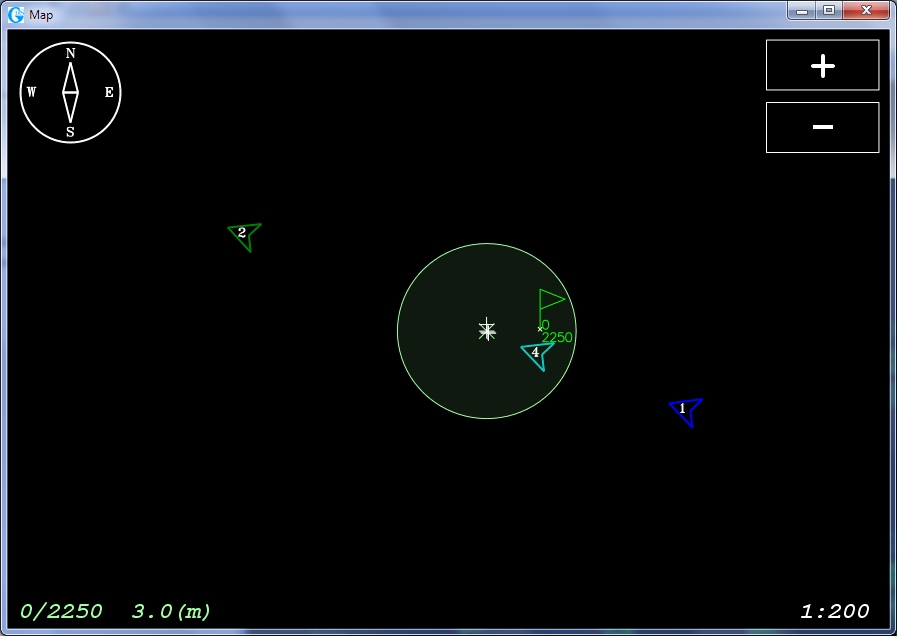Click the 3.0(m) distance readout

(171, 611)
